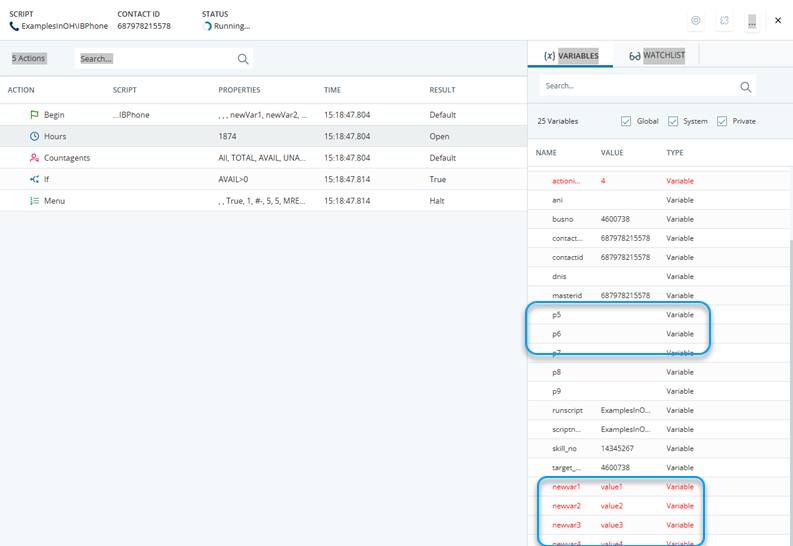Toggle the System variables checkbox

coord(673,121)
